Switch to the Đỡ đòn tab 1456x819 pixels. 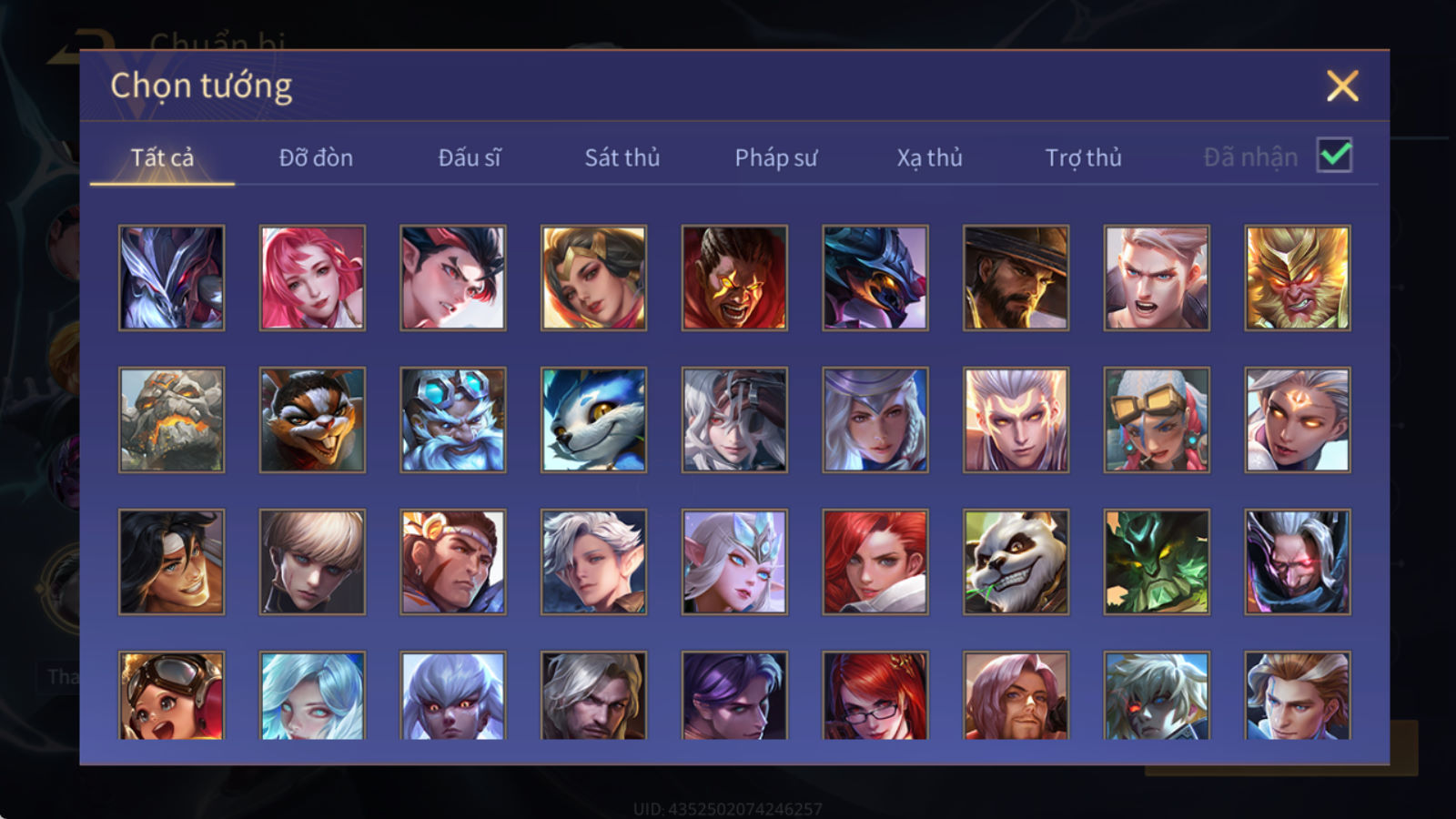click(x=316, y=157)
